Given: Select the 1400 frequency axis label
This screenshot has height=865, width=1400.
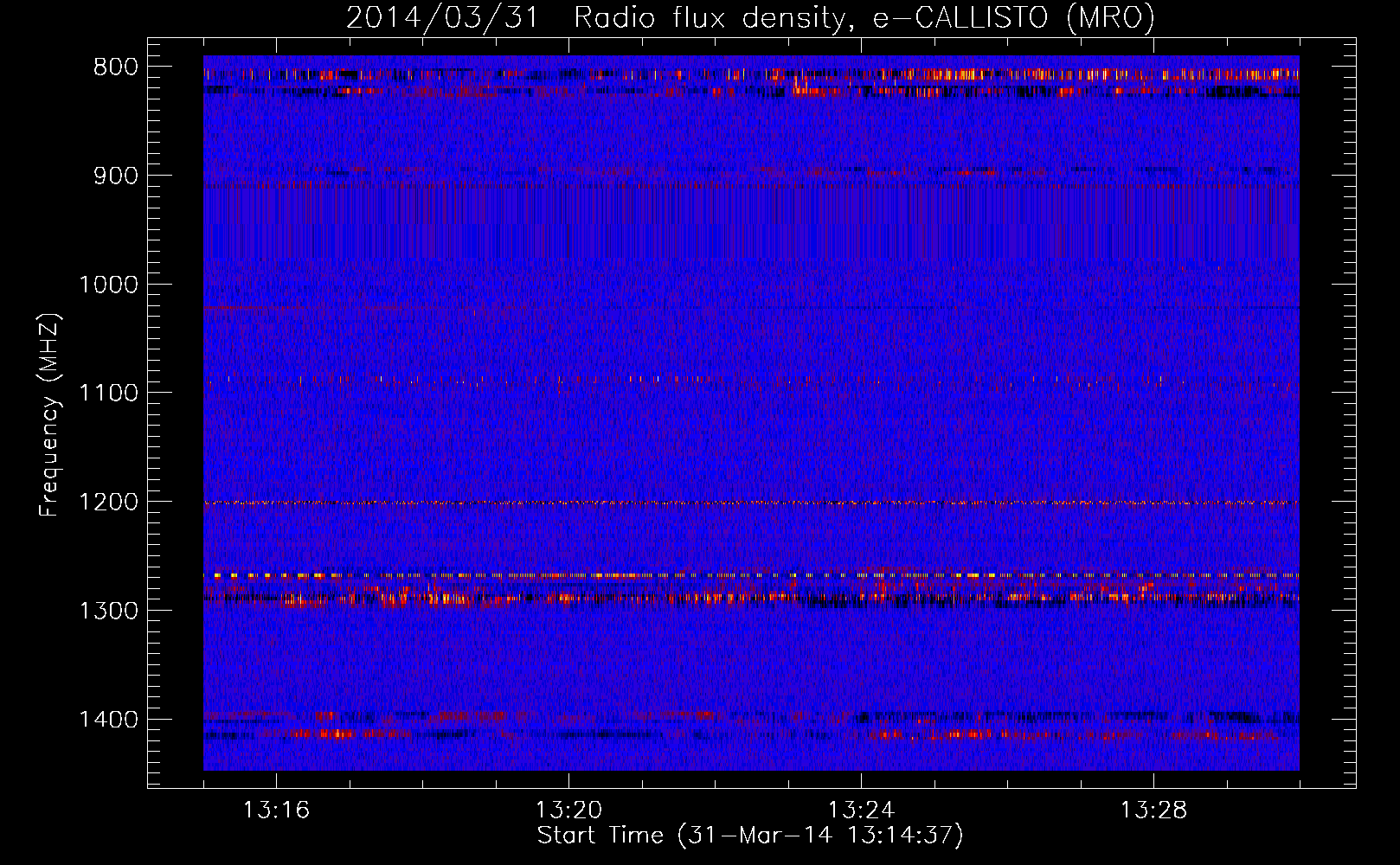Looking at the screenshot, I should coord(108,720).
